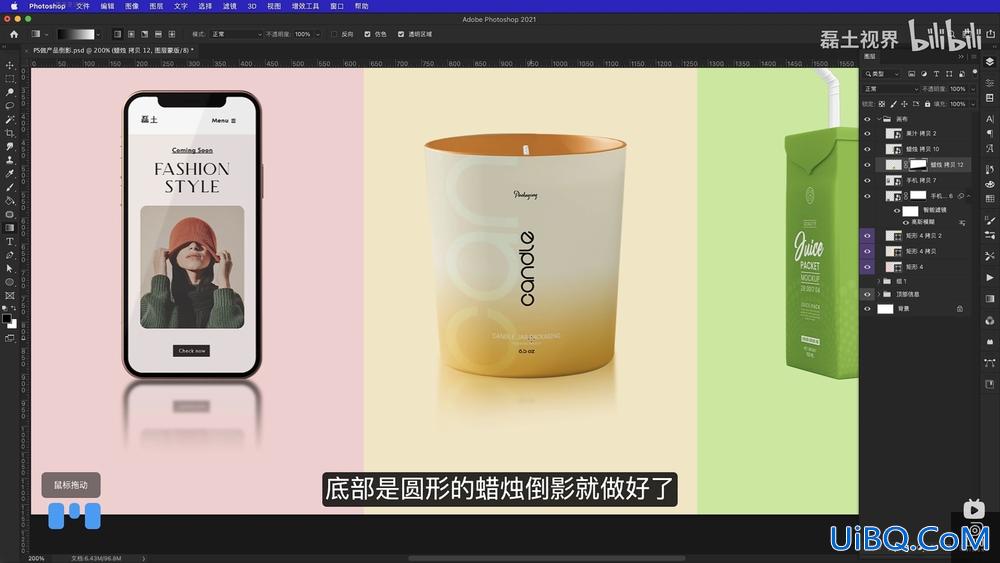This screenshot has height=563, width=1000.
Task: Select the Frame tool
Action: 10,296
